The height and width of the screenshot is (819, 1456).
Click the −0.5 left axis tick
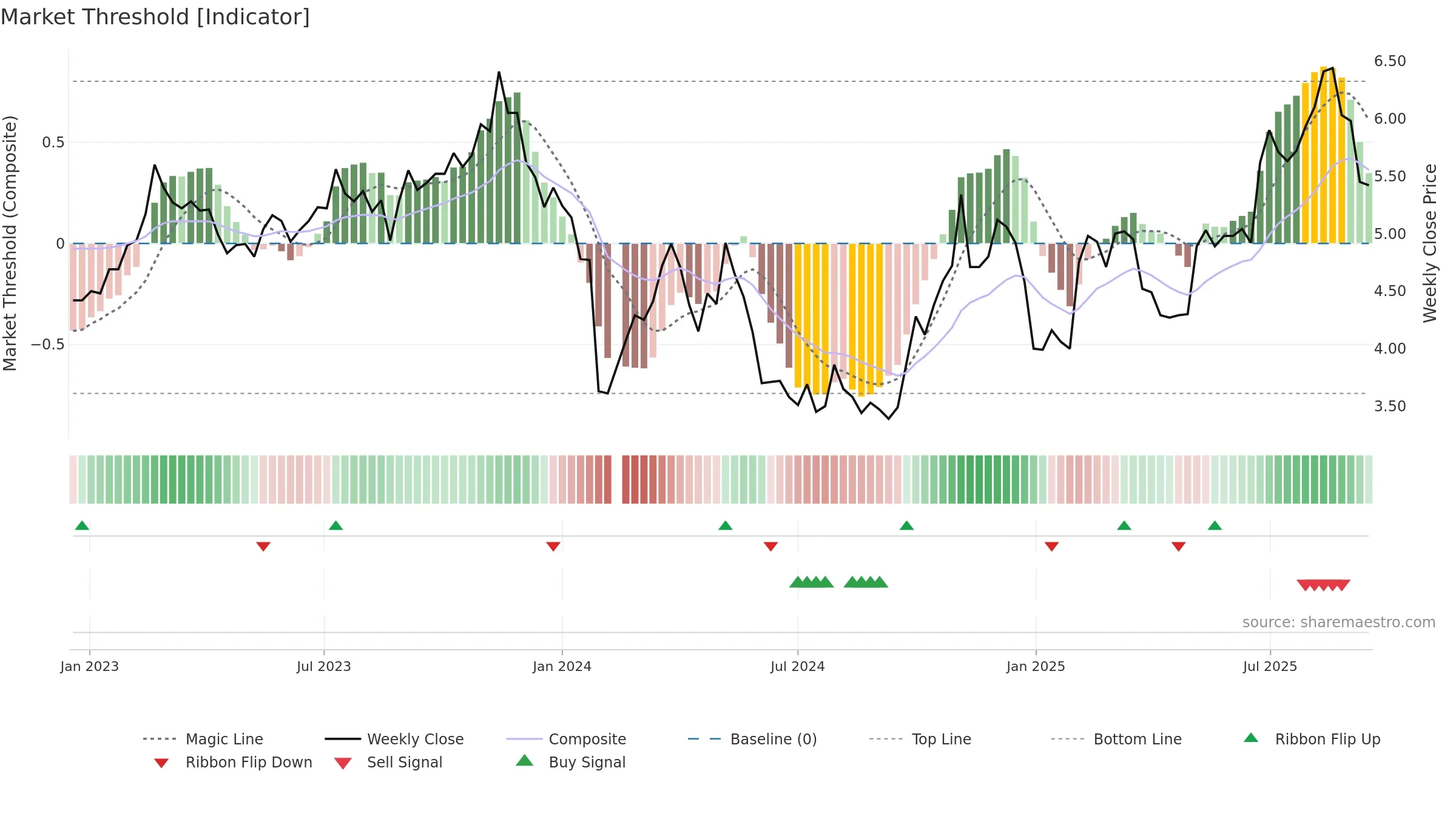(47, 345)
